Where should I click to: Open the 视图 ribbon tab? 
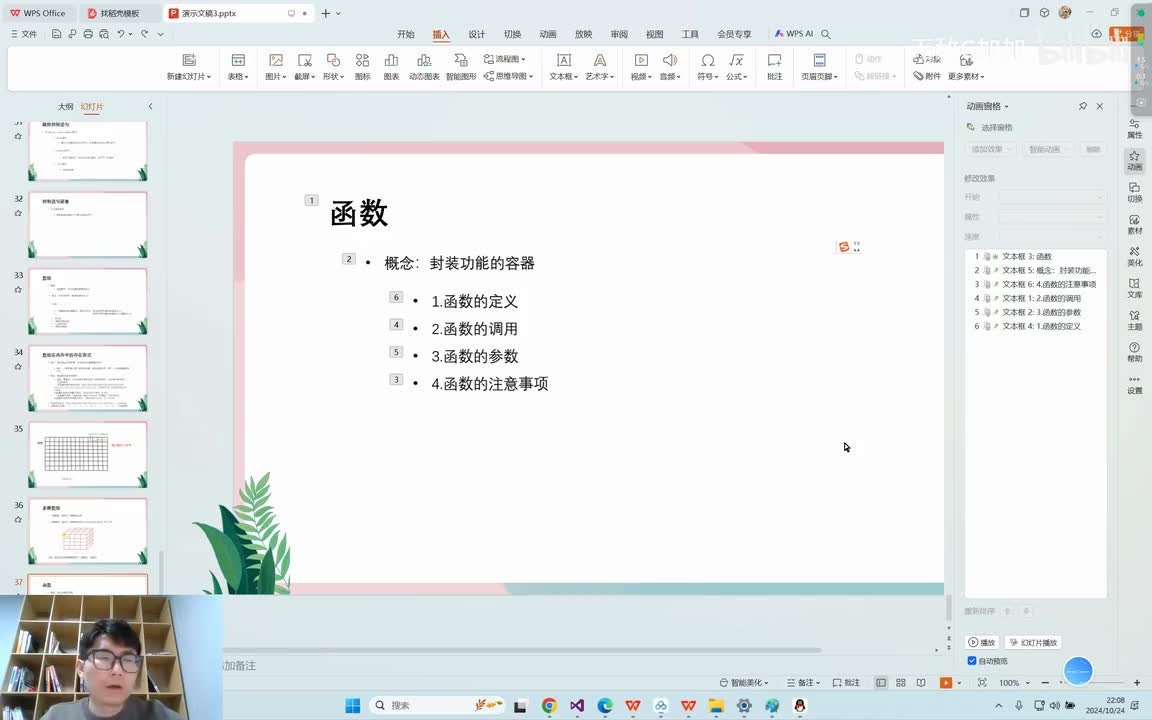pos(655,34)
